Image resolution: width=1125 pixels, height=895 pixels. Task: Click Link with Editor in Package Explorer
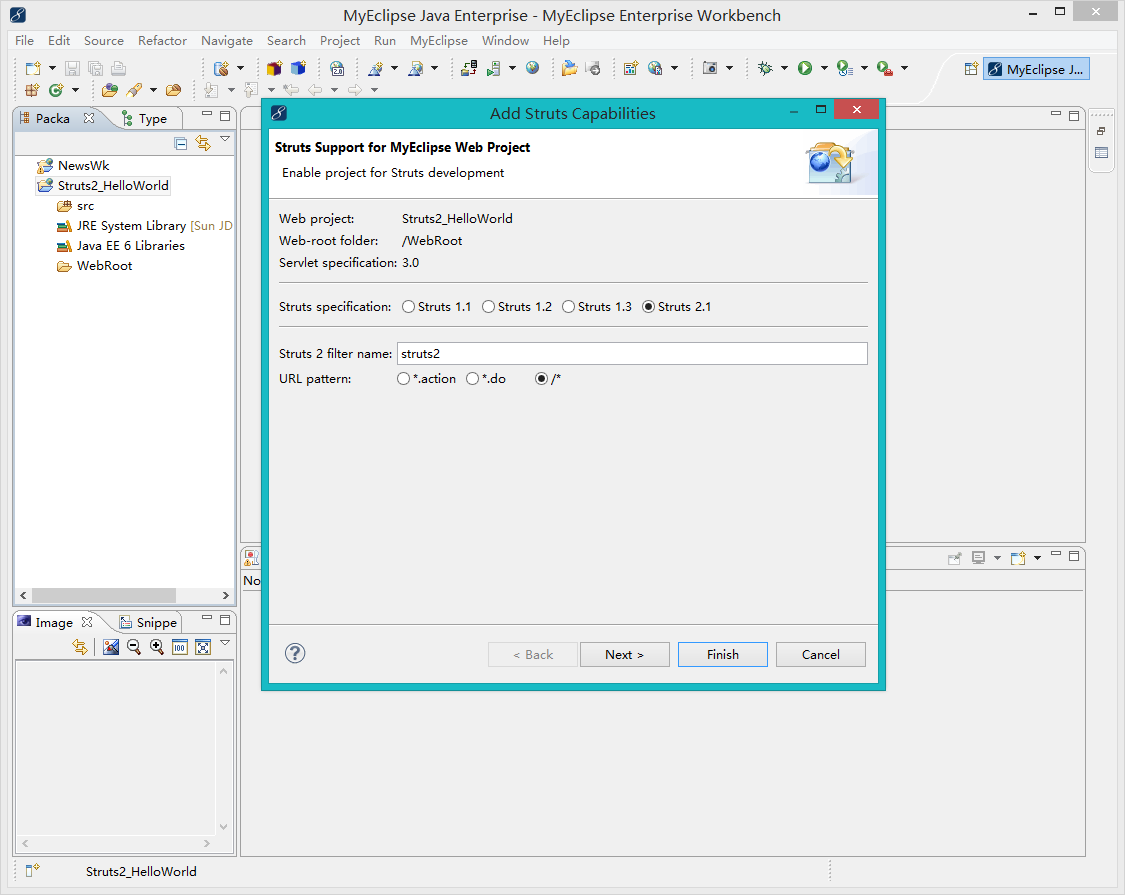[x=203, y=144]
